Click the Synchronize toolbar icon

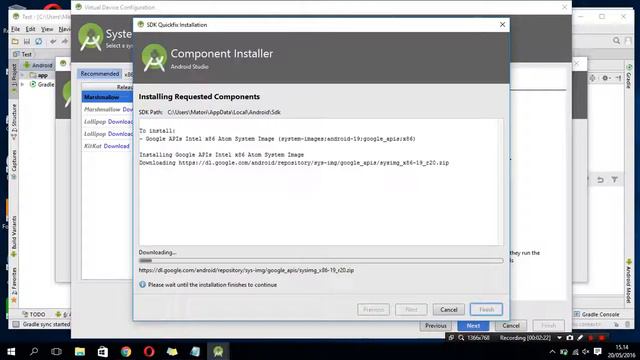[39, 41]
